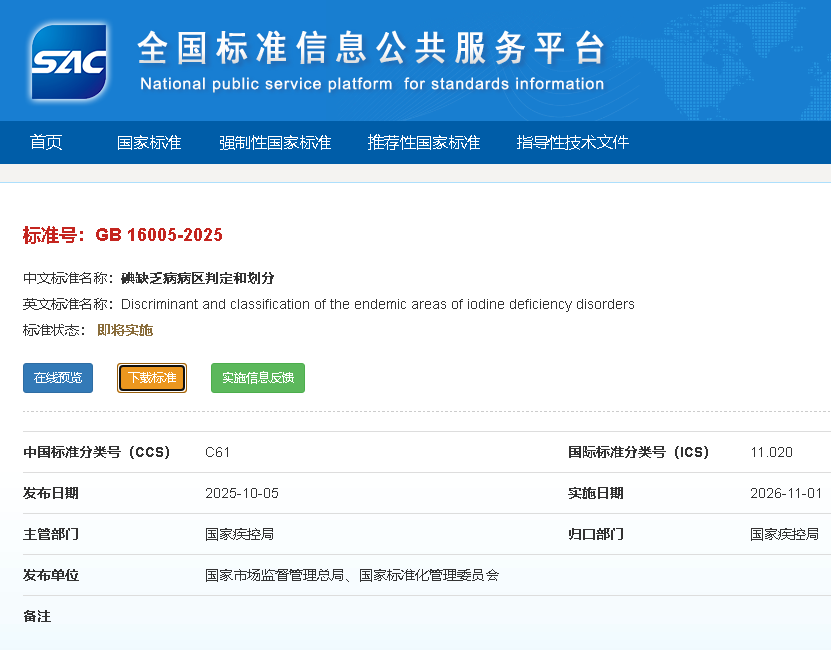Click the ICS classification value 11.020
Image resolution: width=831 pixels, height=650 pixels.
click(x=771, y=452)
